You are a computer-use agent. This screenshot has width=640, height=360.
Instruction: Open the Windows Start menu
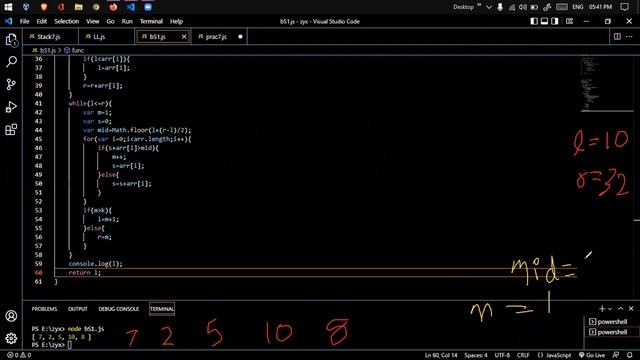pos(8,7)
